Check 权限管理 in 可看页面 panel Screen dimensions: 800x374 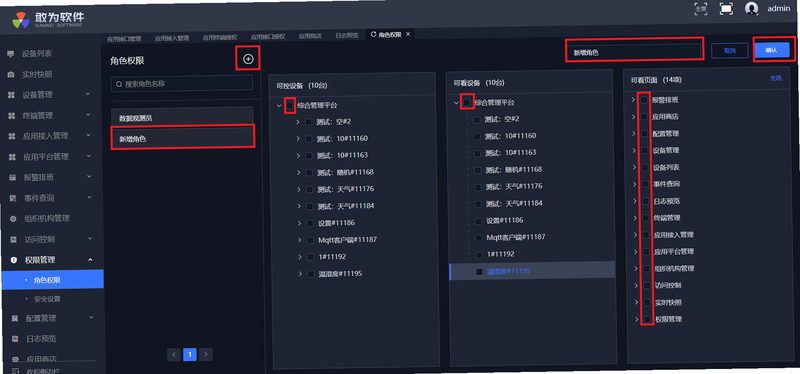pos(647,319)
